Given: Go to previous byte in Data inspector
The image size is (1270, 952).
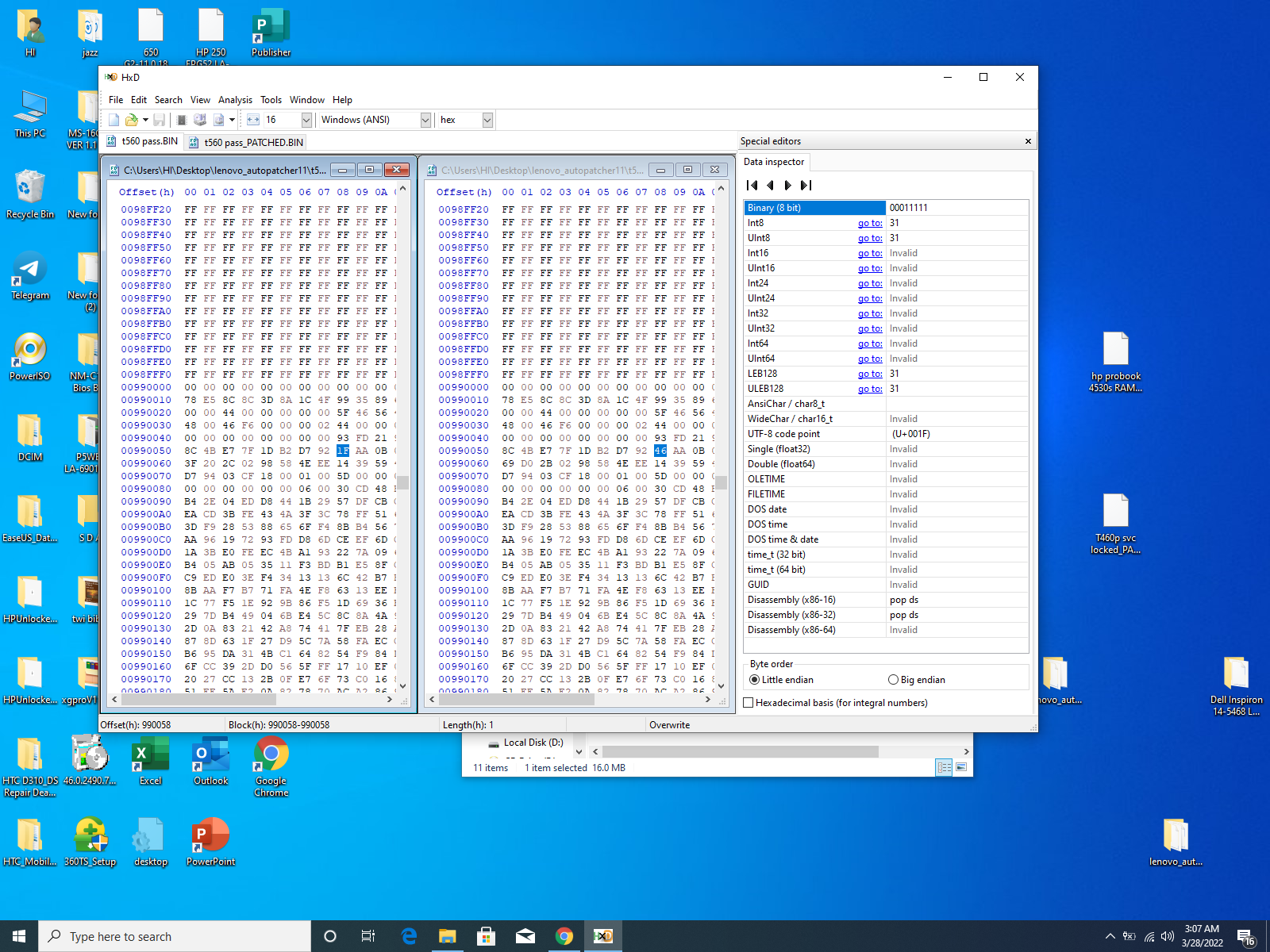Looking at the screenshot, I should click(770, 186).
